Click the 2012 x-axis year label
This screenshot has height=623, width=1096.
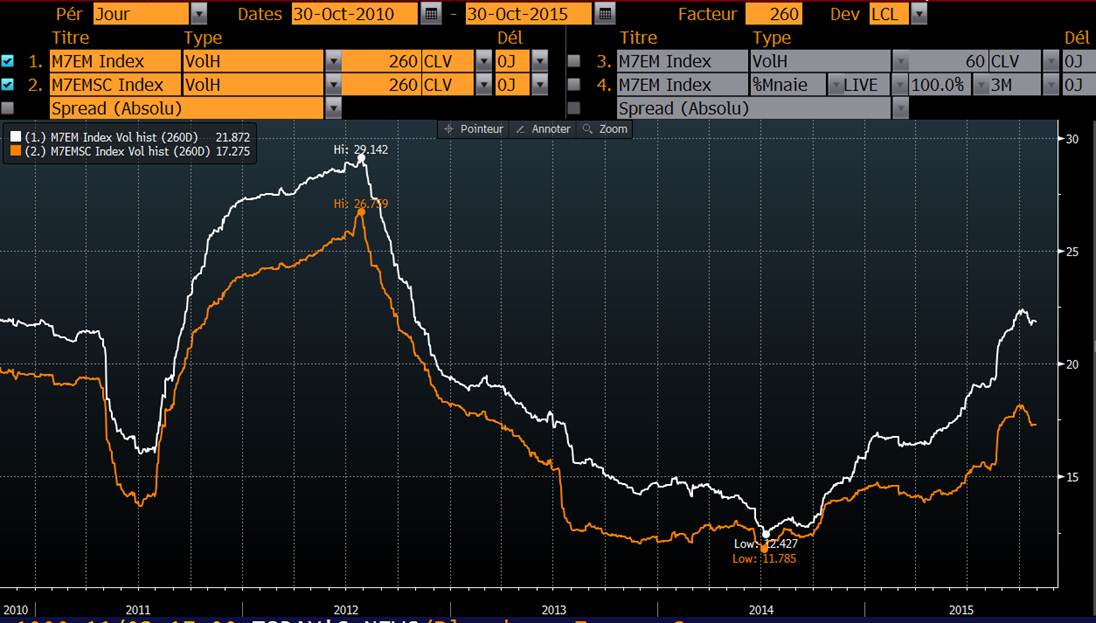coord(346,610)
